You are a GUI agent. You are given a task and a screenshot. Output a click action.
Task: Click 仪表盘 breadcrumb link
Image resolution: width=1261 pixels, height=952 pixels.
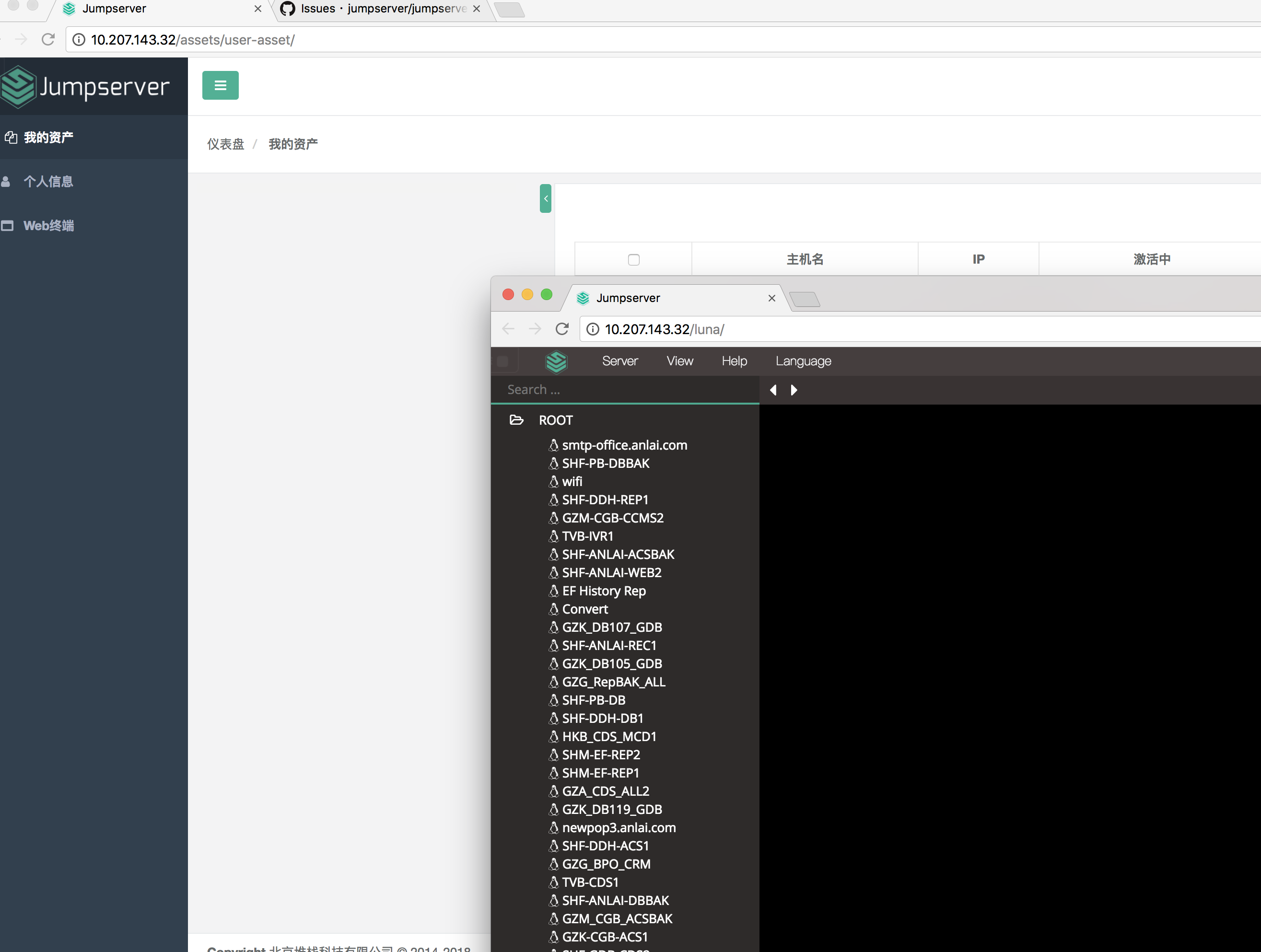coord(225,144)
